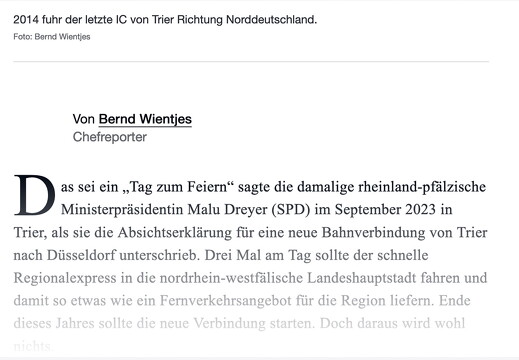Screen dimensions: 519x360
Task: Click the large drop cap letter D
Action: pos(34,195)
